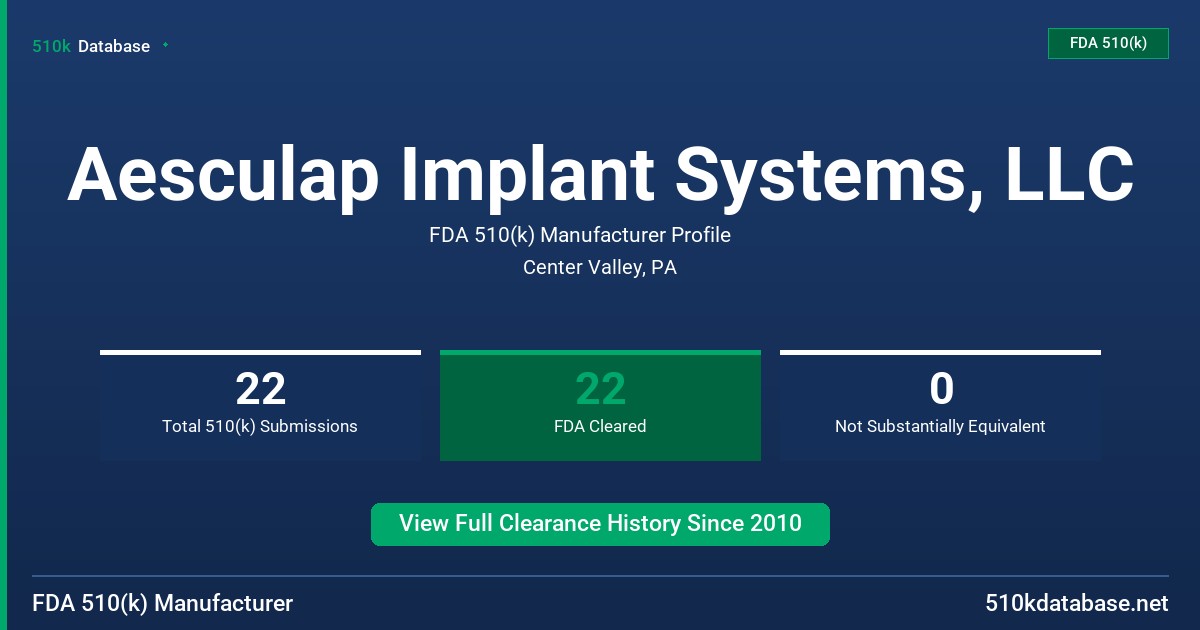Click the small green dot beside Database
Image resolution: width=1200 pixels, height=630 pixels.
tap(165, 45)
